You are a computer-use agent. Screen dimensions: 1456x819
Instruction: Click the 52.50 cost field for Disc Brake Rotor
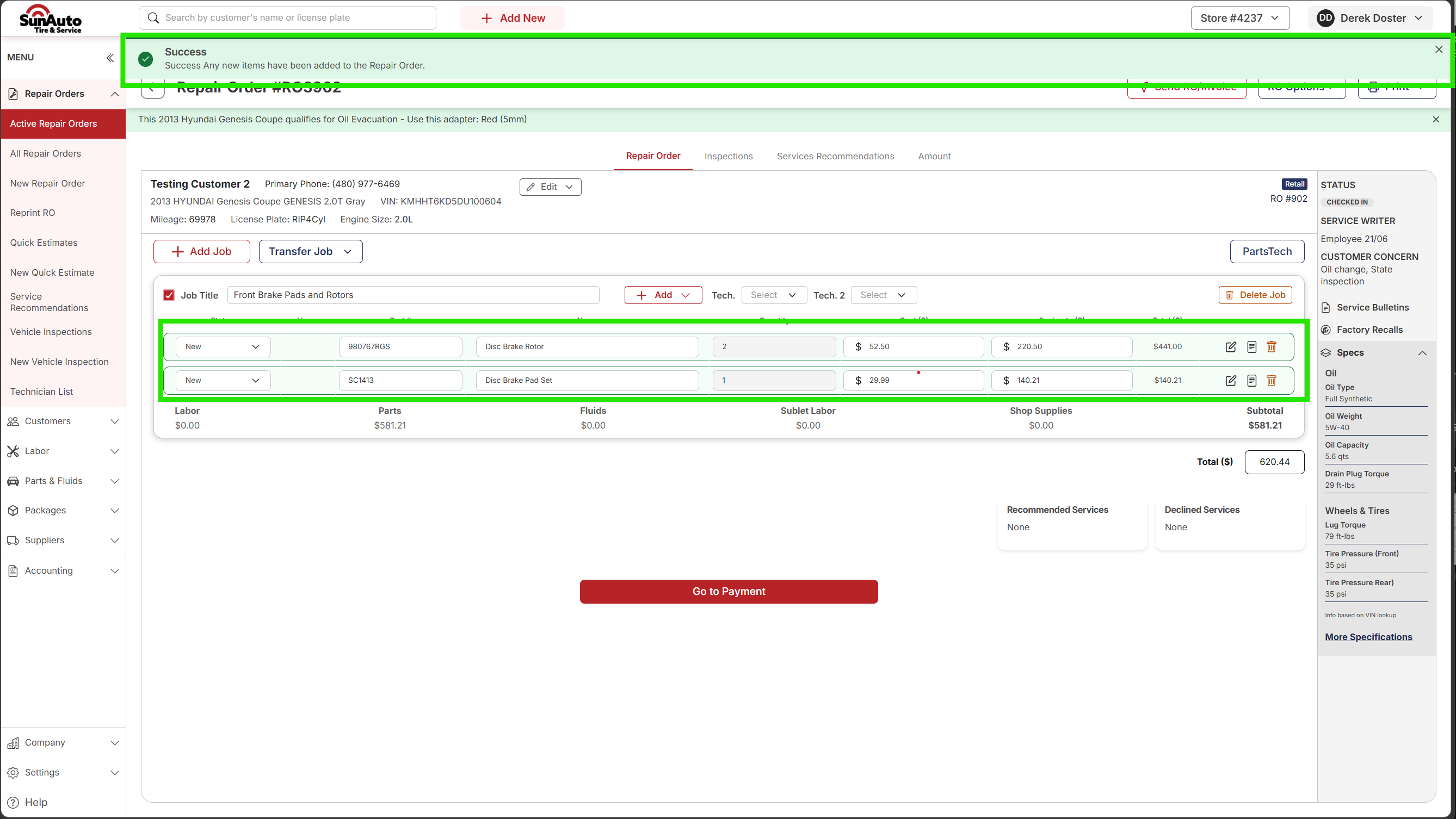(x=914, y=347)
